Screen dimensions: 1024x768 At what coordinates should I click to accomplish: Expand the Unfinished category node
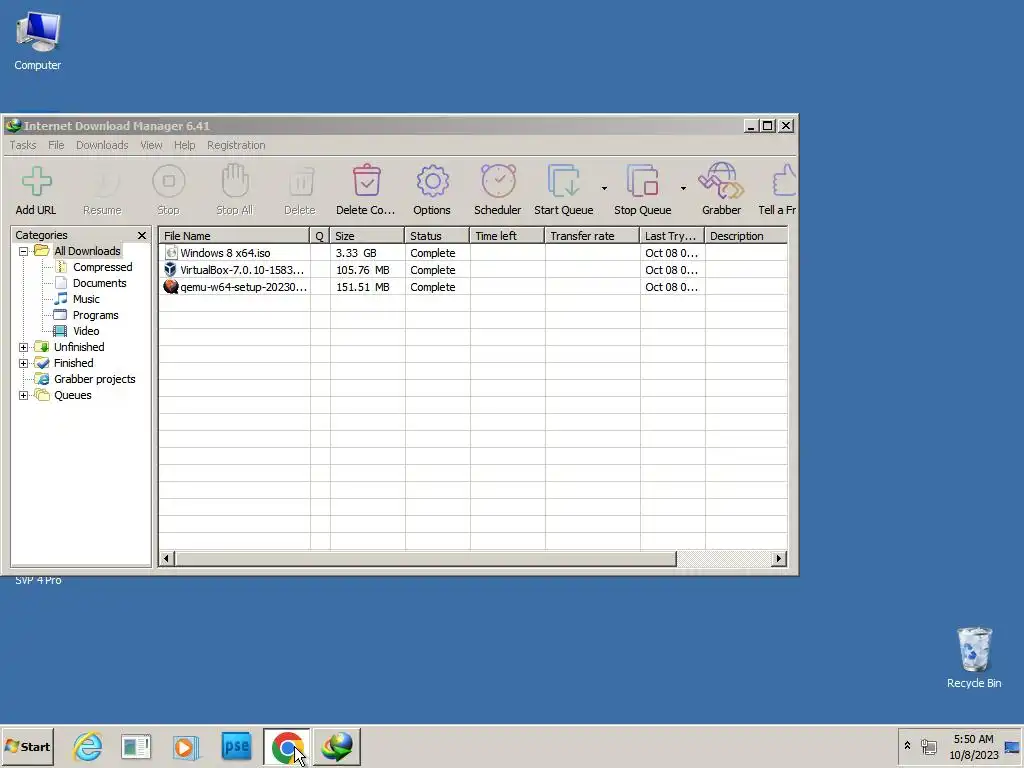[24, 347]
